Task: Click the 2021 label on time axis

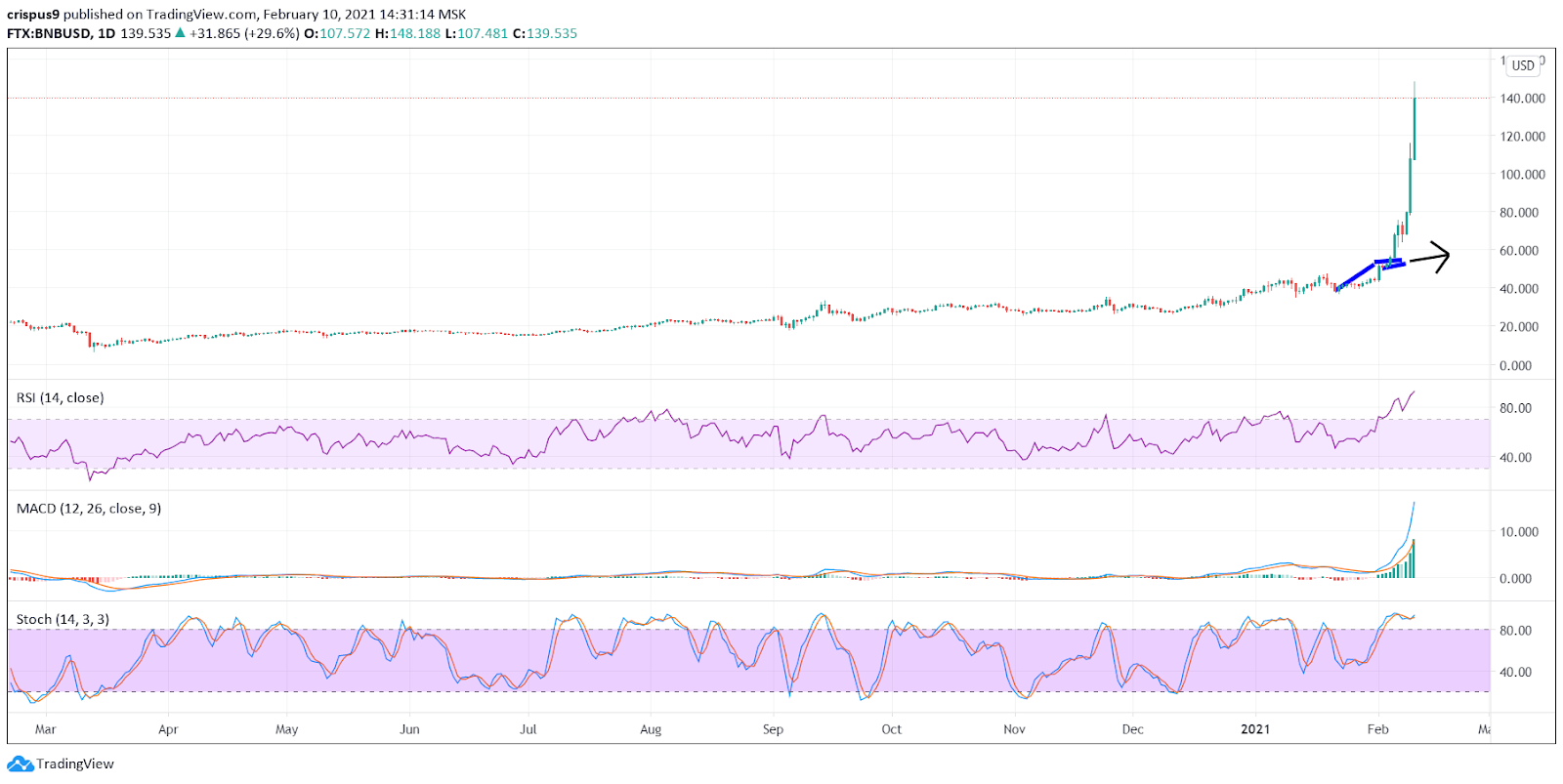Action: pos(1255,729)
